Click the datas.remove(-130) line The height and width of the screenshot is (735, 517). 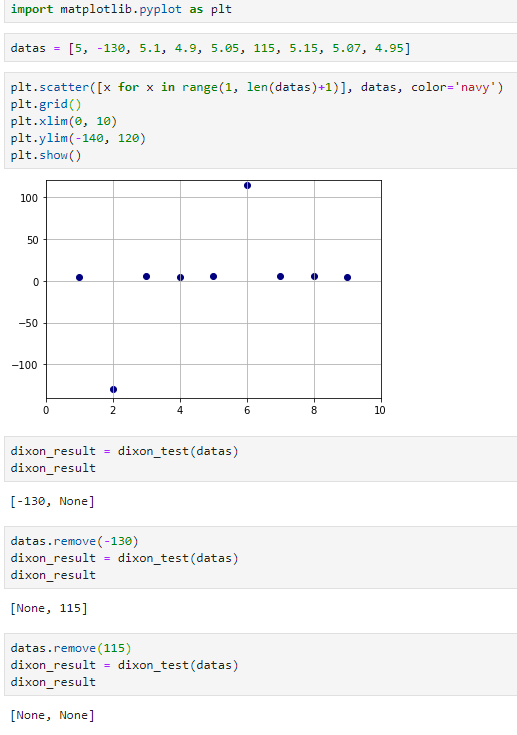[x=75, y=541]
